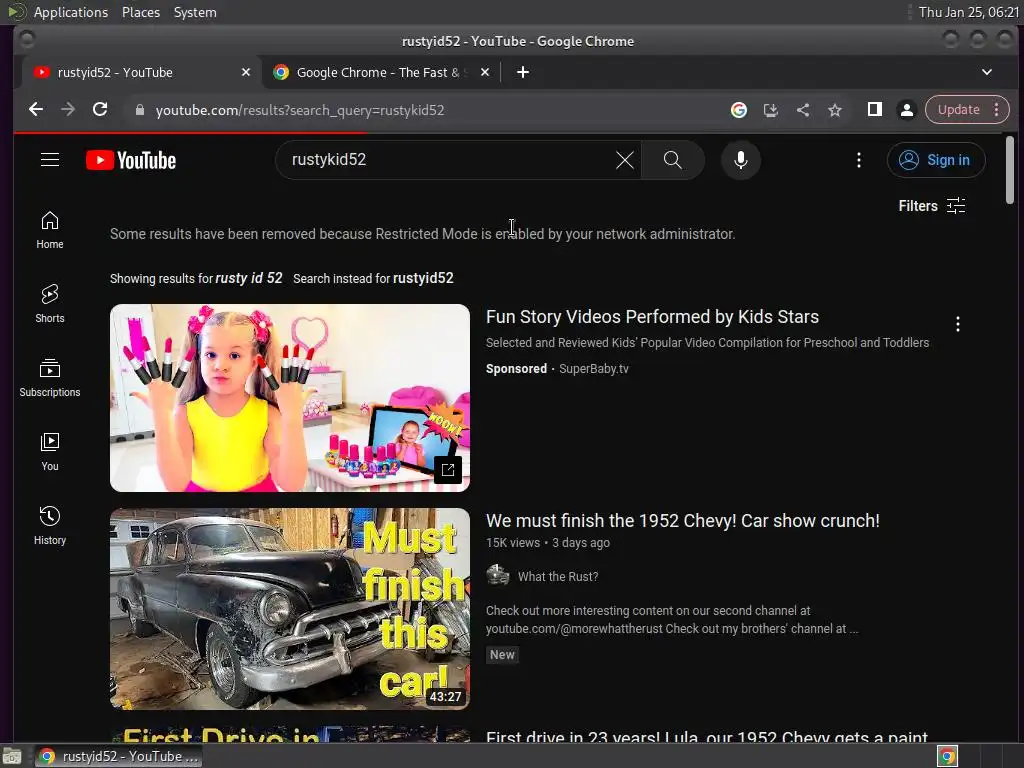
Task: Open Subscriptions in the sidebar
Action: pyautogui.click(x=50, y=379)
